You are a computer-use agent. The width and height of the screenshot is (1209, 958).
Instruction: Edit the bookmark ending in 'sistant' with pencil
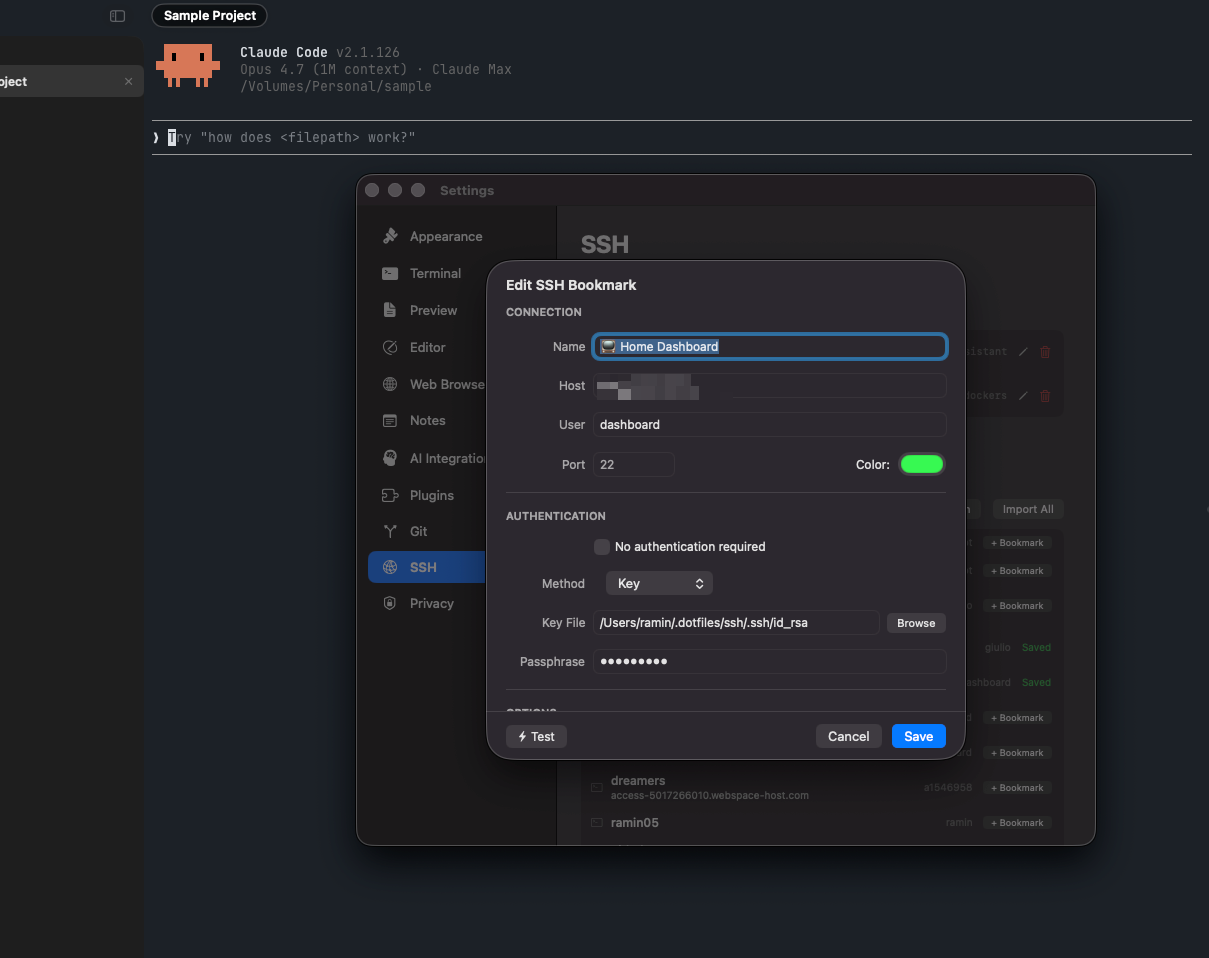point(1023,352)
